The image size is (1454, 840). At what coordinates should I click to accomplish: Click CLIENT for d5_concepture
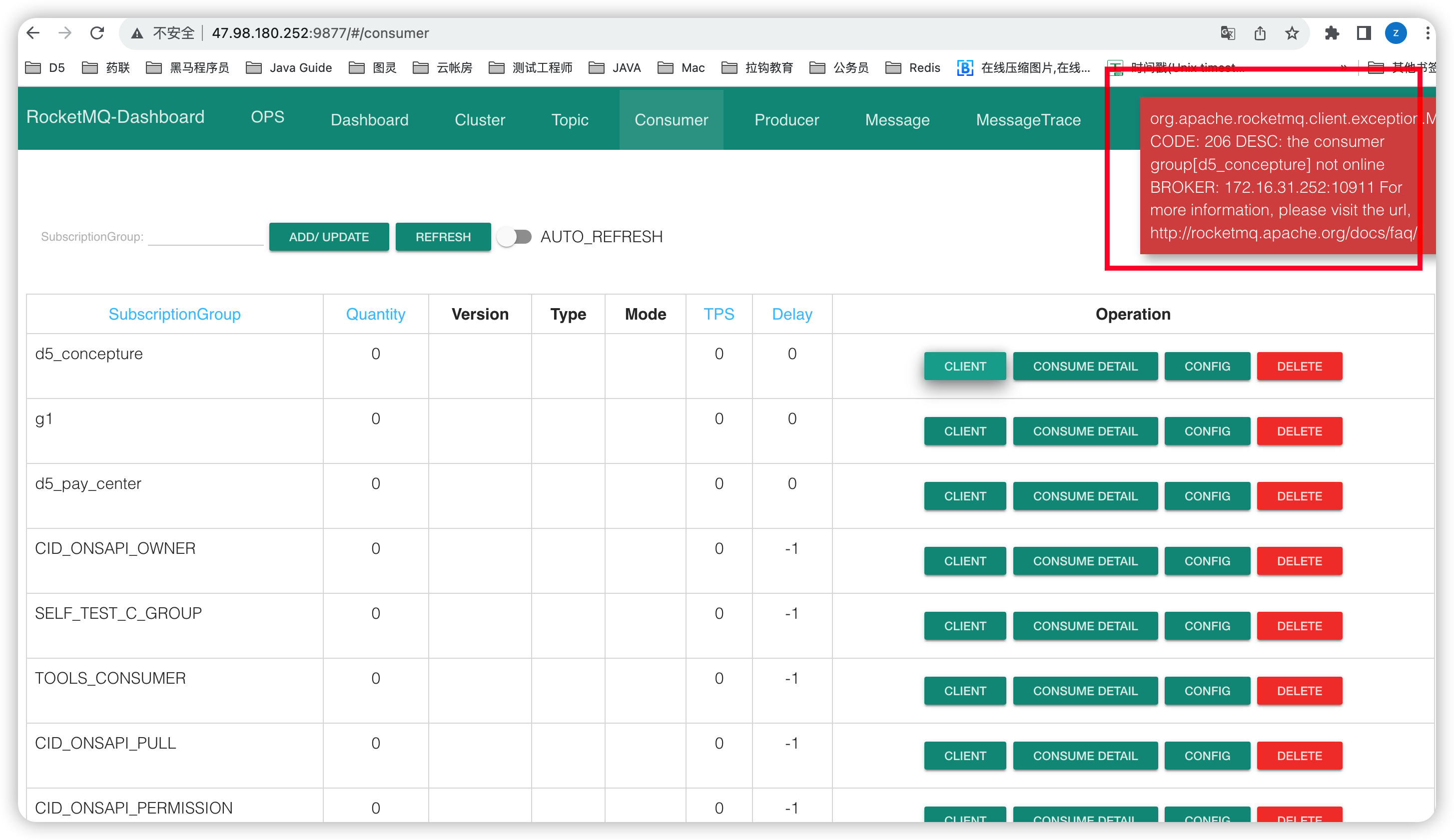965,366
